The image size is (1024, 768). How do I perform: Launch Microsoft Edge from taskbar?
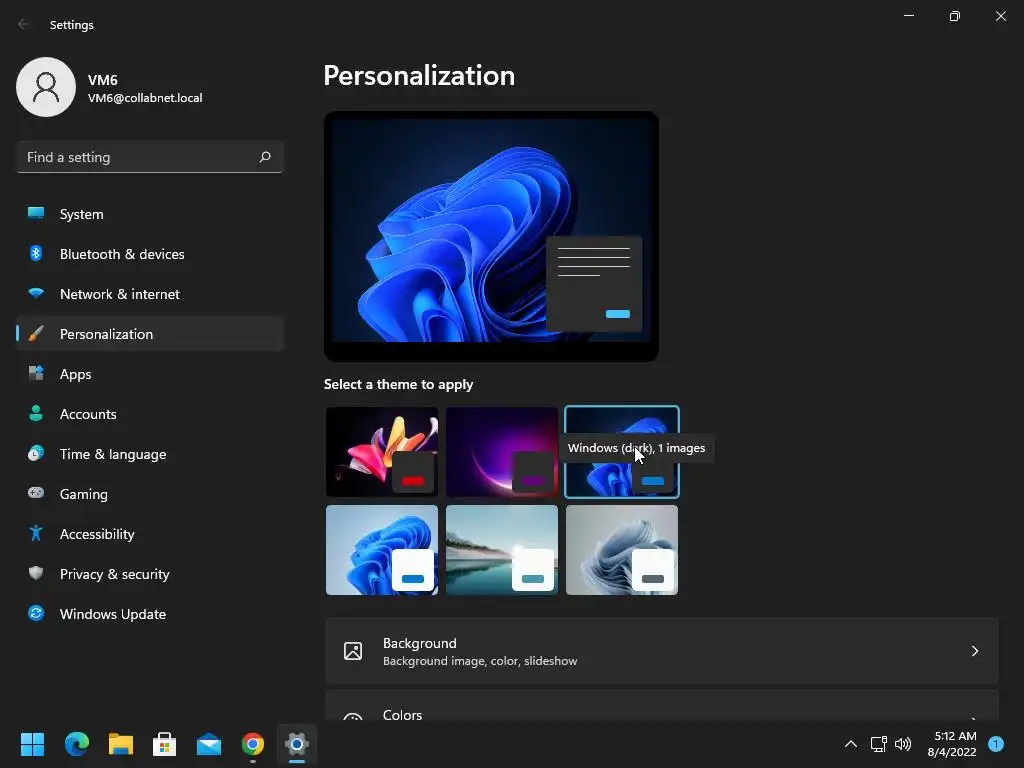76,744
